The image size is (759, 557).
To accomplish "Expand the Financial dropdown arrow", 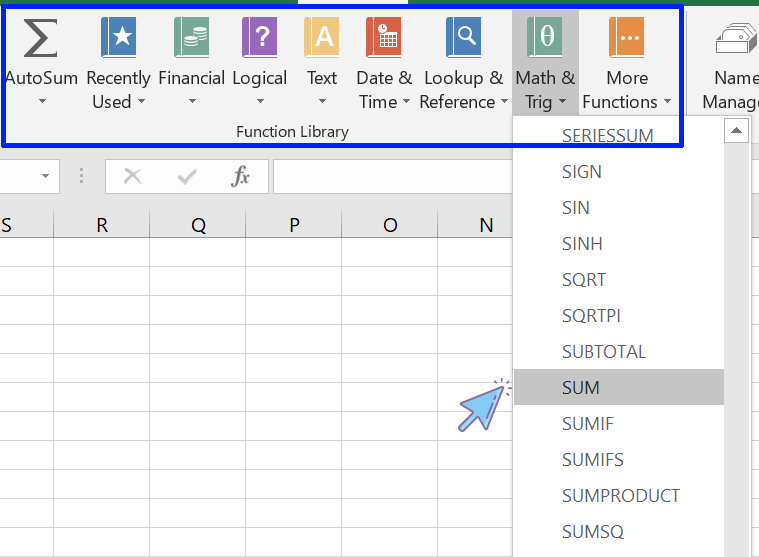I will coord(192,101).
